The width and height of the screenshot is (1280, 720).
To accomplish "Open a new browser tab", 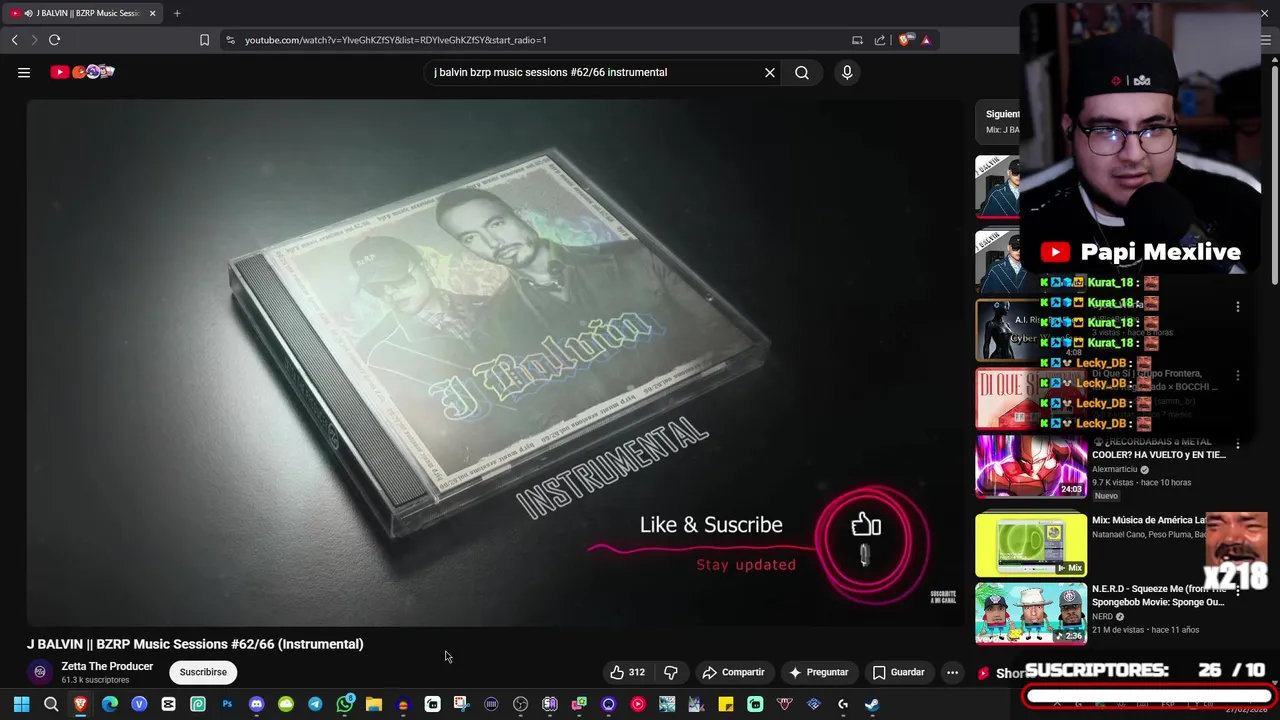I will pos(177,13).
